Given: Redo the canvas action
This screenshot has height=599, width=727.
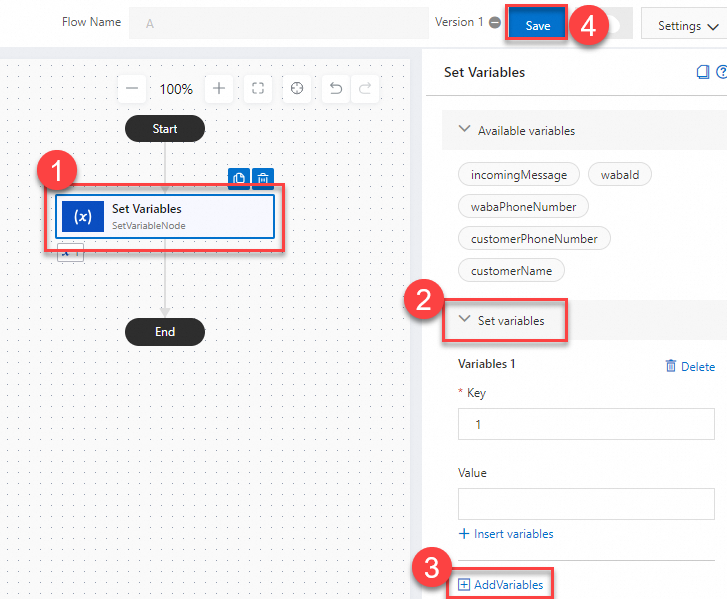Looking at the screenshot, I should tap(365, 88).
